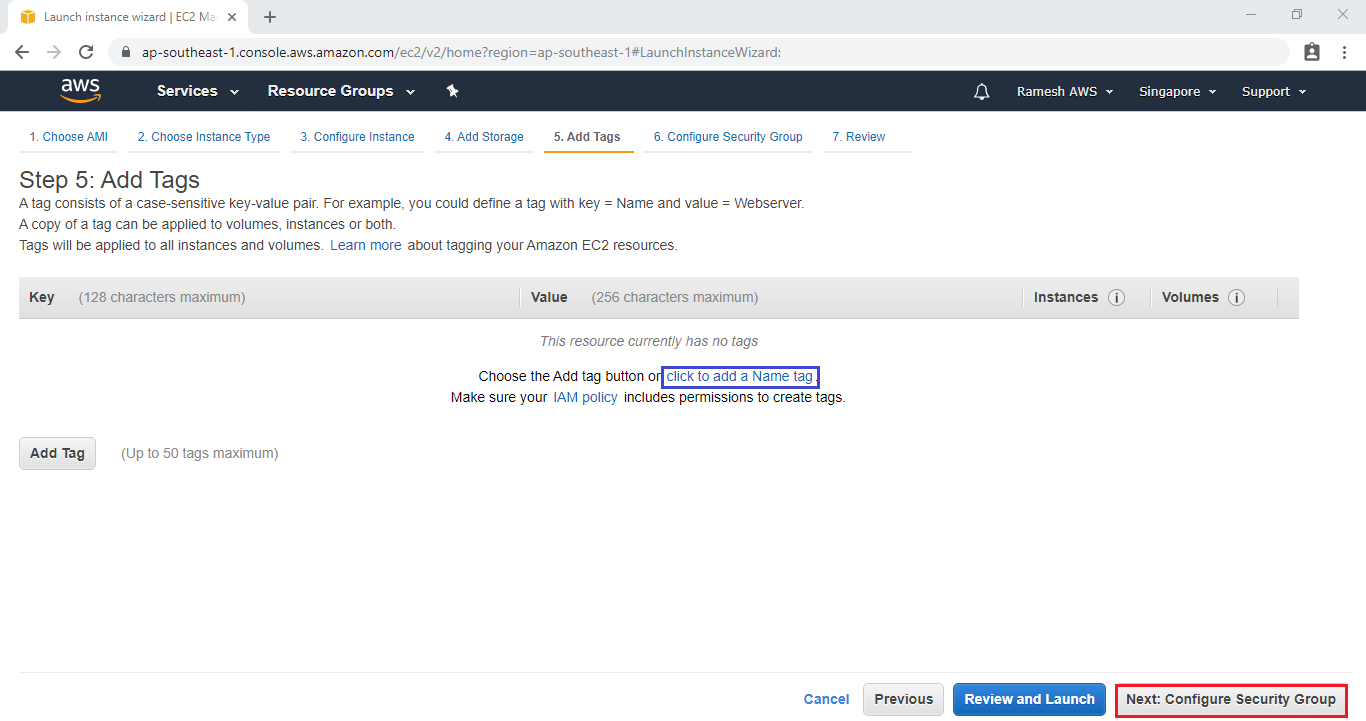Screen dimensions: 1366x721
Task: Select the 5. Add Tags step
Action: 587,137
